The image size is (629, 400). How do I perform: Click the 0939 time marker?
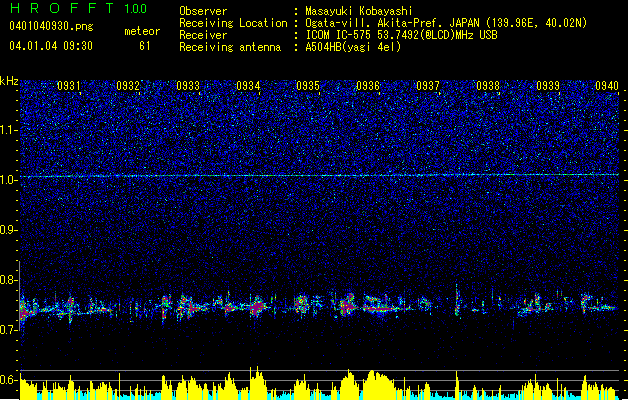[548, 85]
